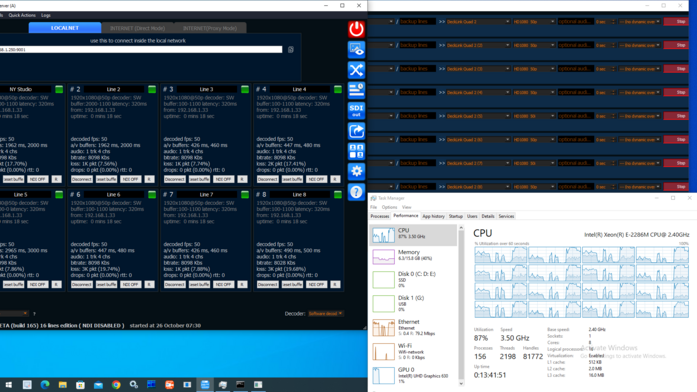Image resolution: width=697 pixels, height=392 pixels.
Task: Select Ethernet in Task Manager sidebar
Action: 413,328
